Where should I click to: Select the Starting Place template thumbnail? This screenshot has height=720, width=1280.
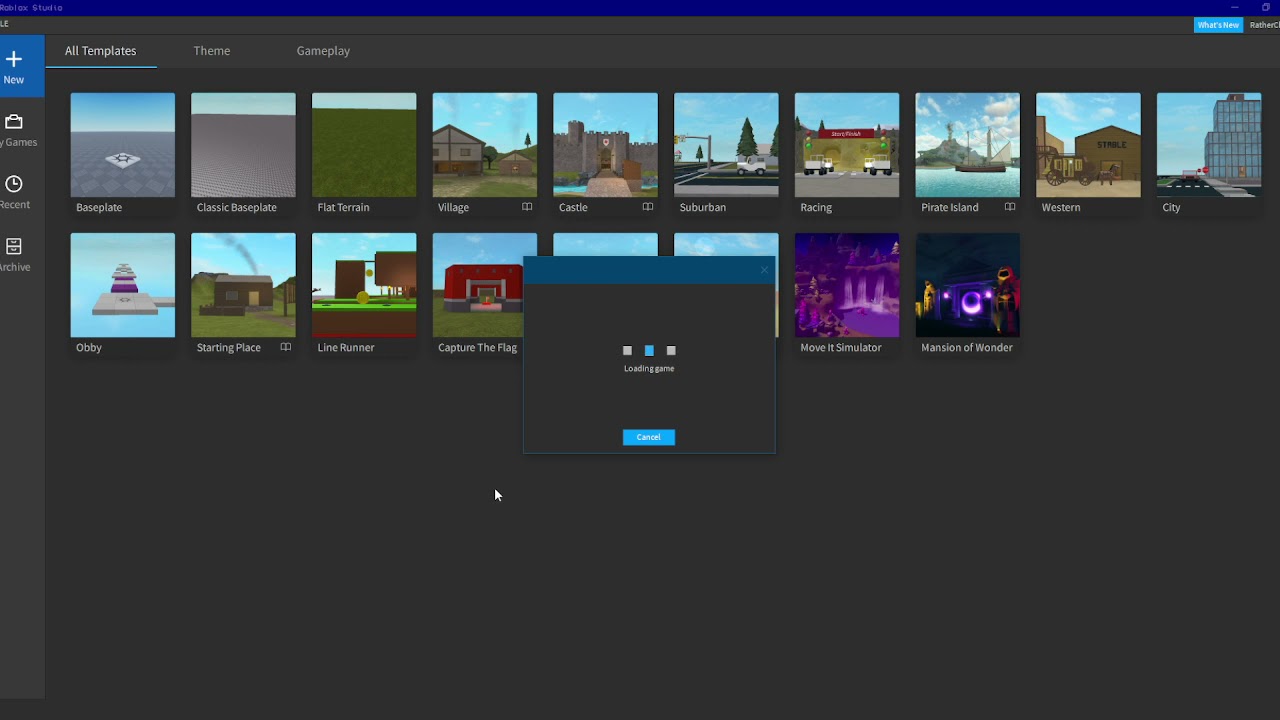tap(244, 285)
